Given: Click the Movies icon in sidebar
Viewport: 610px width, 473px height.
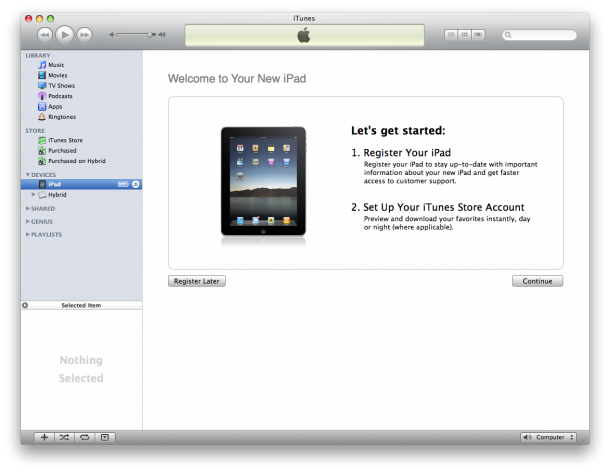Looking at the screenshot, I should 42,75.
